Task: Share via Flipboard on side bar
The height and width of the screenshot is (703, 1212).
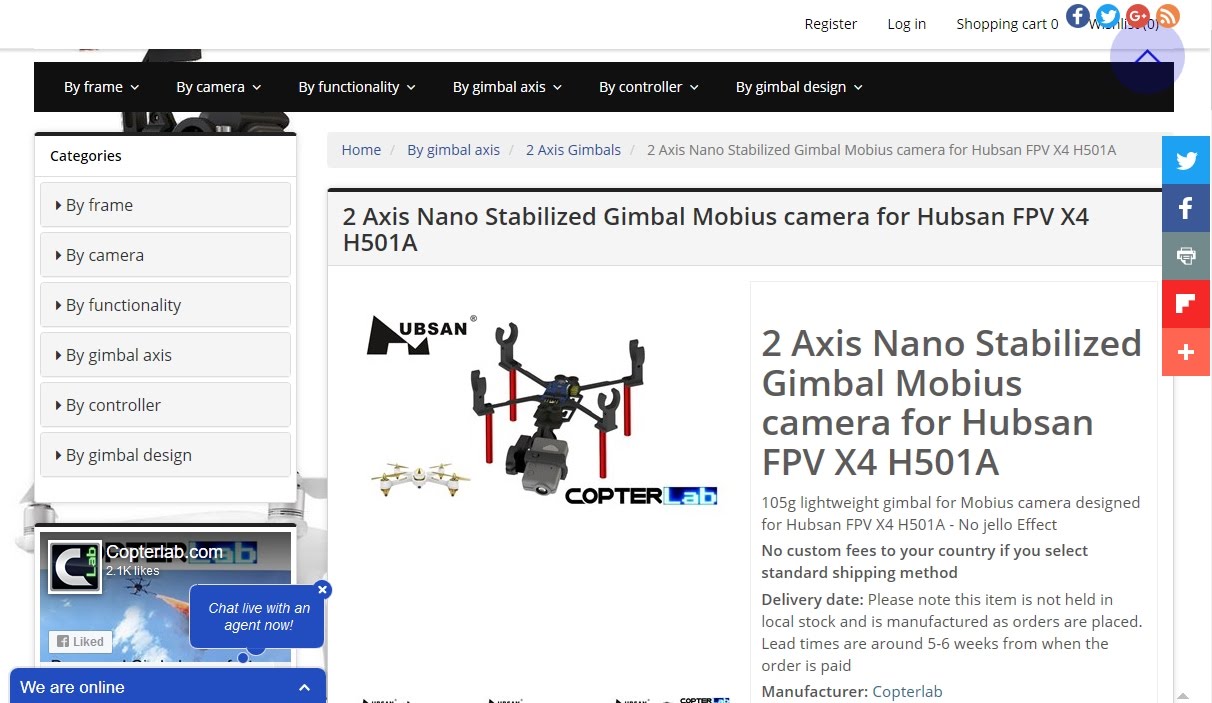Action: pyautogui.click(x=1186, y=304)
